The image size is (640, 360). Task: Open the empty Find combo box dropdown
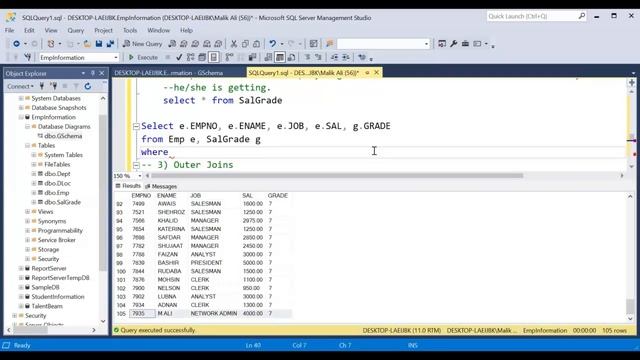tap(427, 44)
